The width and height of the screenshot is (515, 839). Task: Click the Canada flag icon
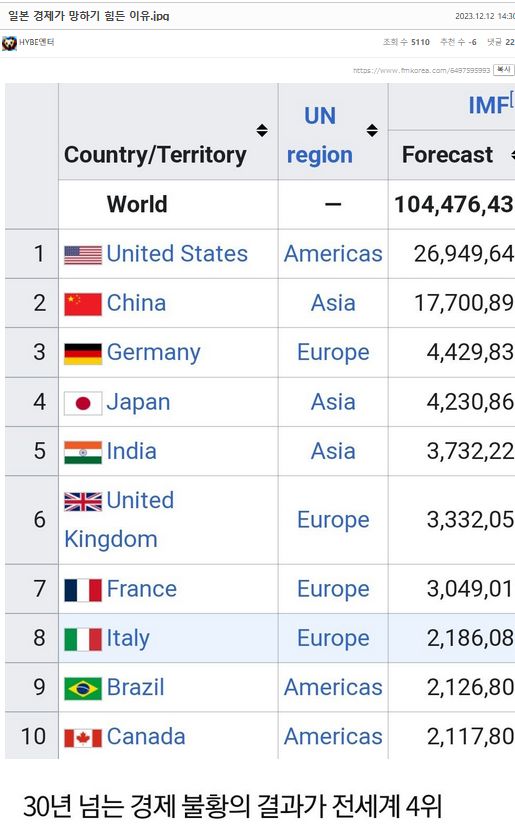click(83, 738)
